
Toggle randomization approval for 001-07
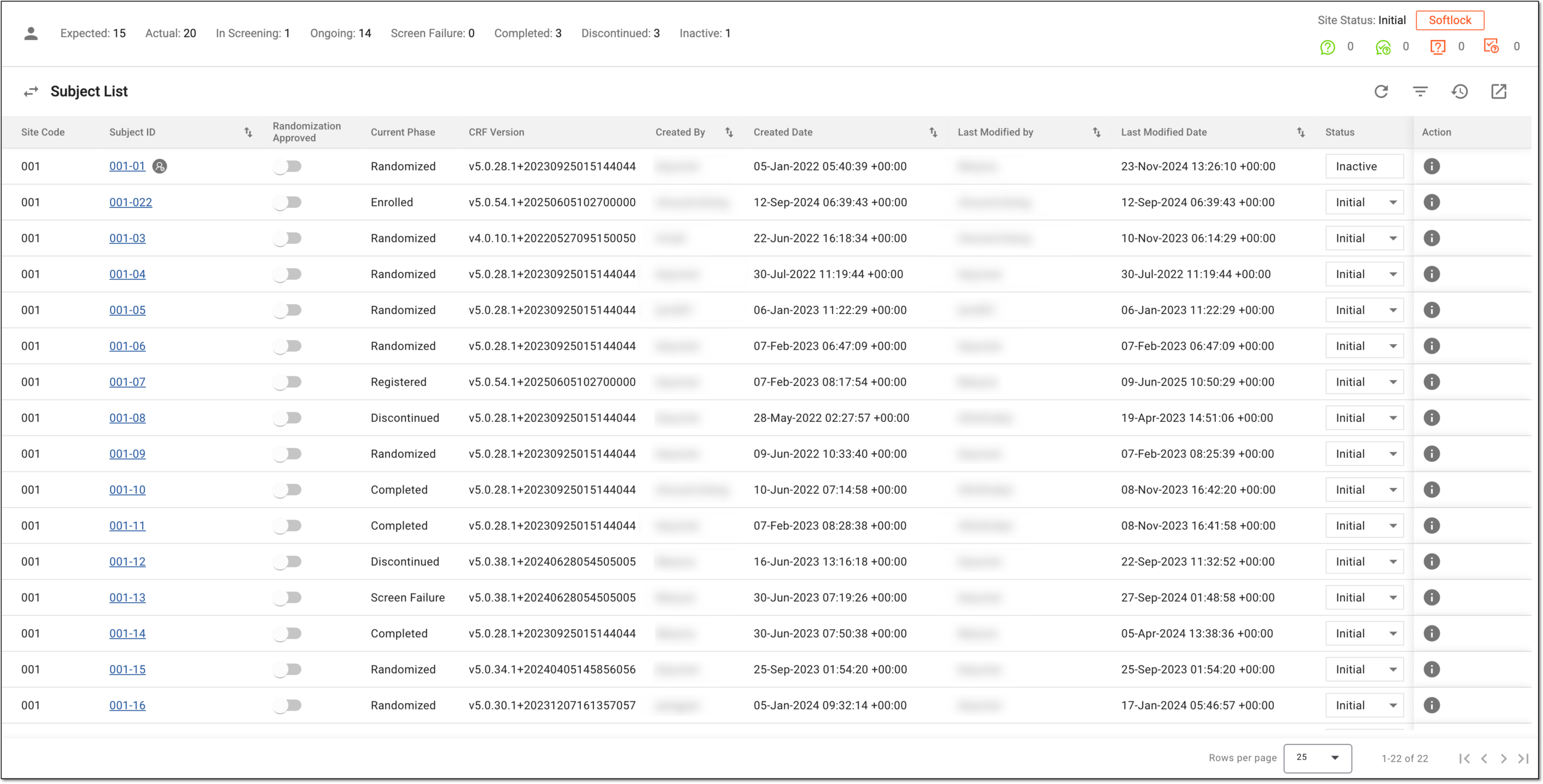[x=287, y=382]
